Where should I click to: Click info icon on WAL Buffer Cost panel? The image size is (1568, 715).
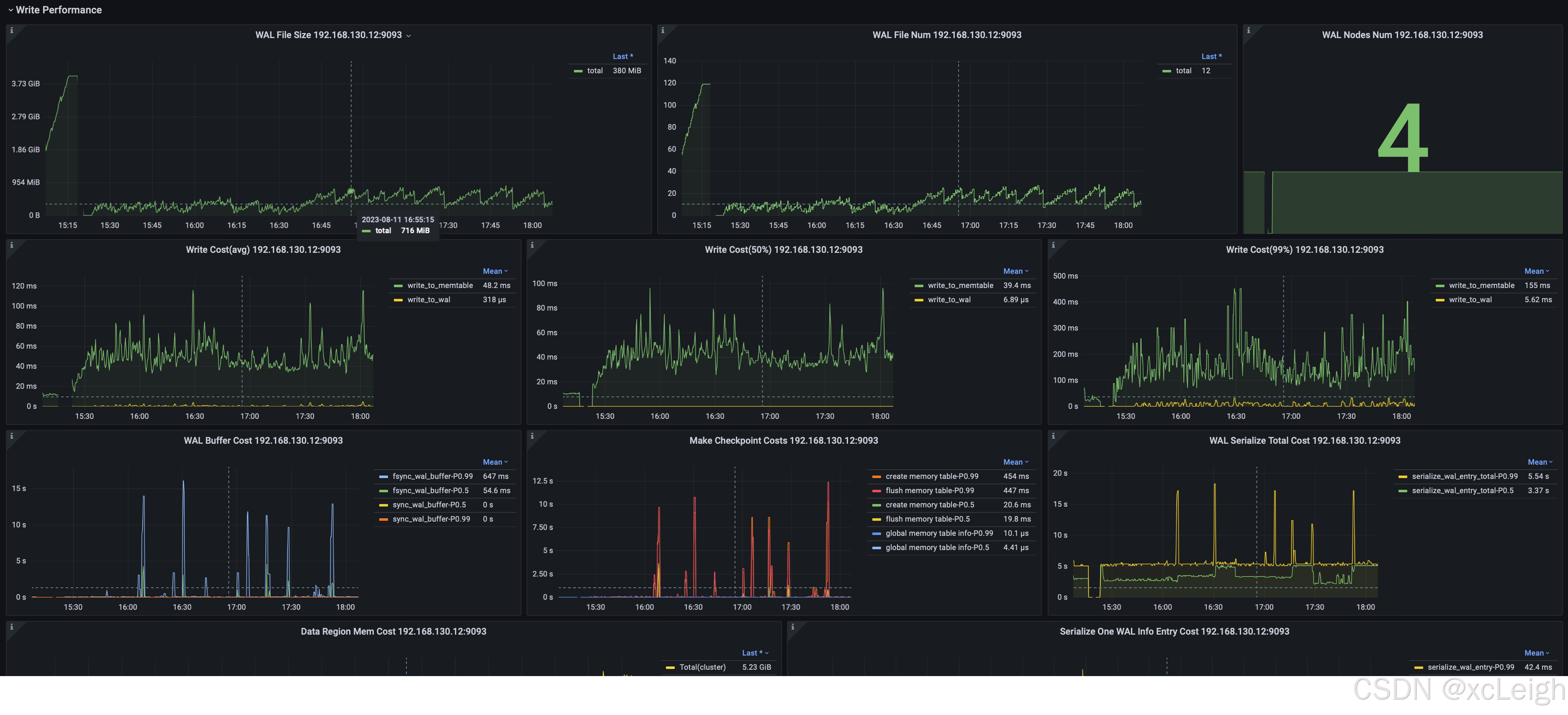click(12, 436)
